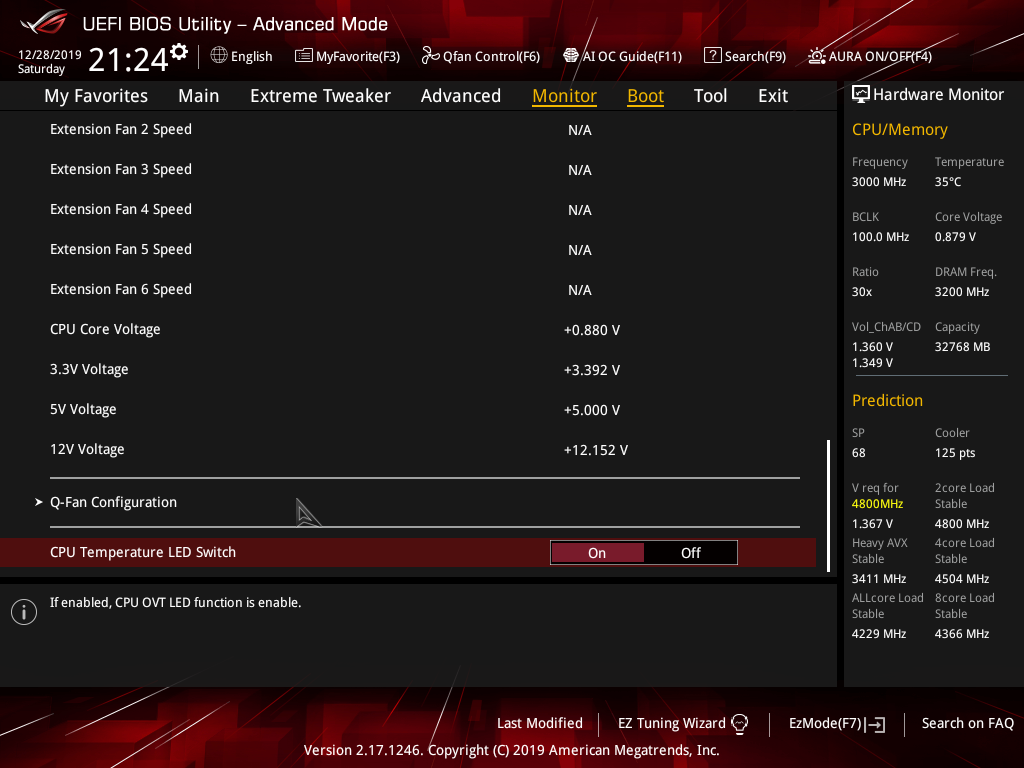Choose English language option

(251, 56)
